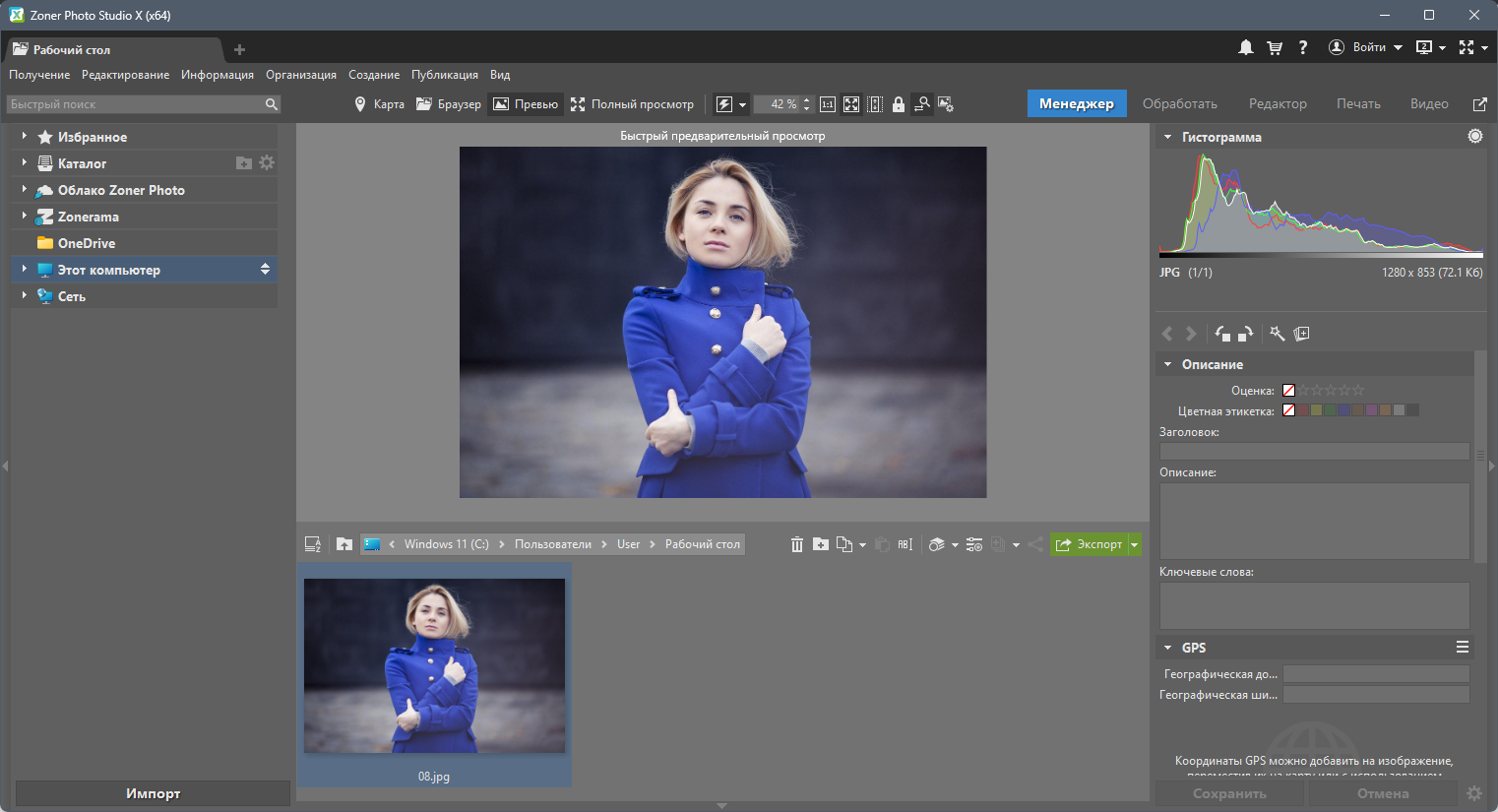Open the notifications bell icon
Screen dimensions: 1498x812
click(1246, 47)
